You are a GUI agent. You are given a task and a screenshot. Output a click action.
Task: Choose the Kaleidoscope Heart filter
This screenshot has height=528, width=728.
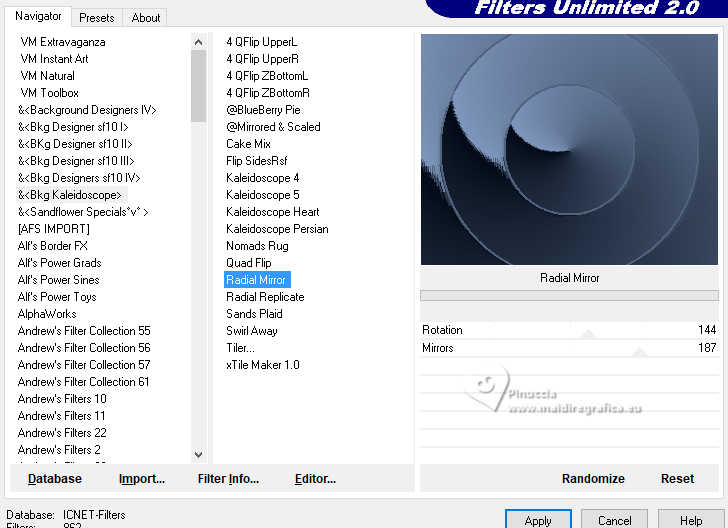click(x=273, y=212)
